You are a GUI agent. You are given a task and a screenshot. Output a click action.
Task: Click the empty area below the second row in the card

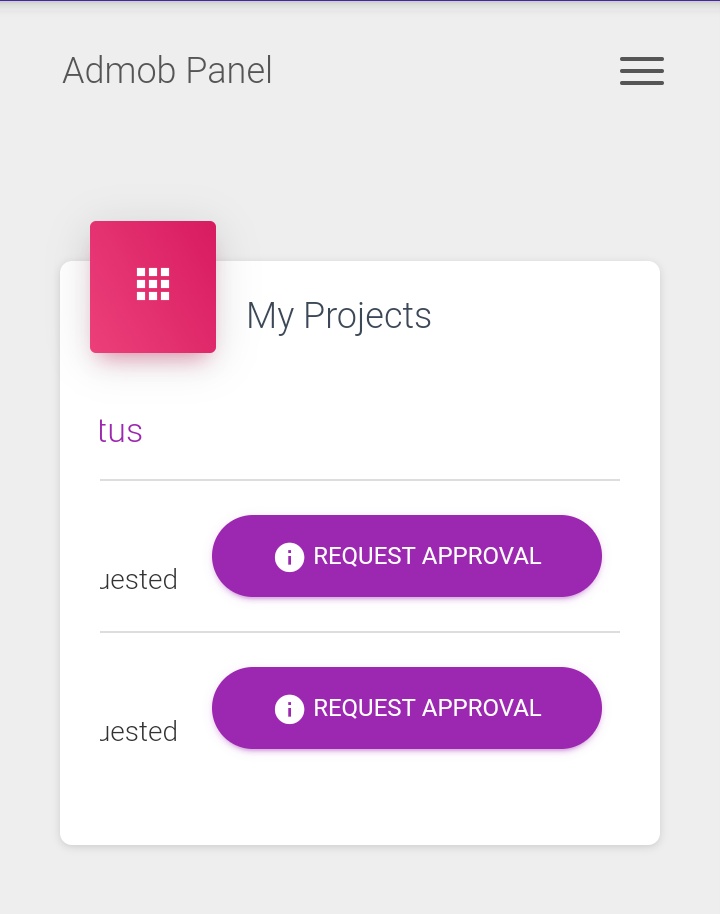click(x=360, y=800)
